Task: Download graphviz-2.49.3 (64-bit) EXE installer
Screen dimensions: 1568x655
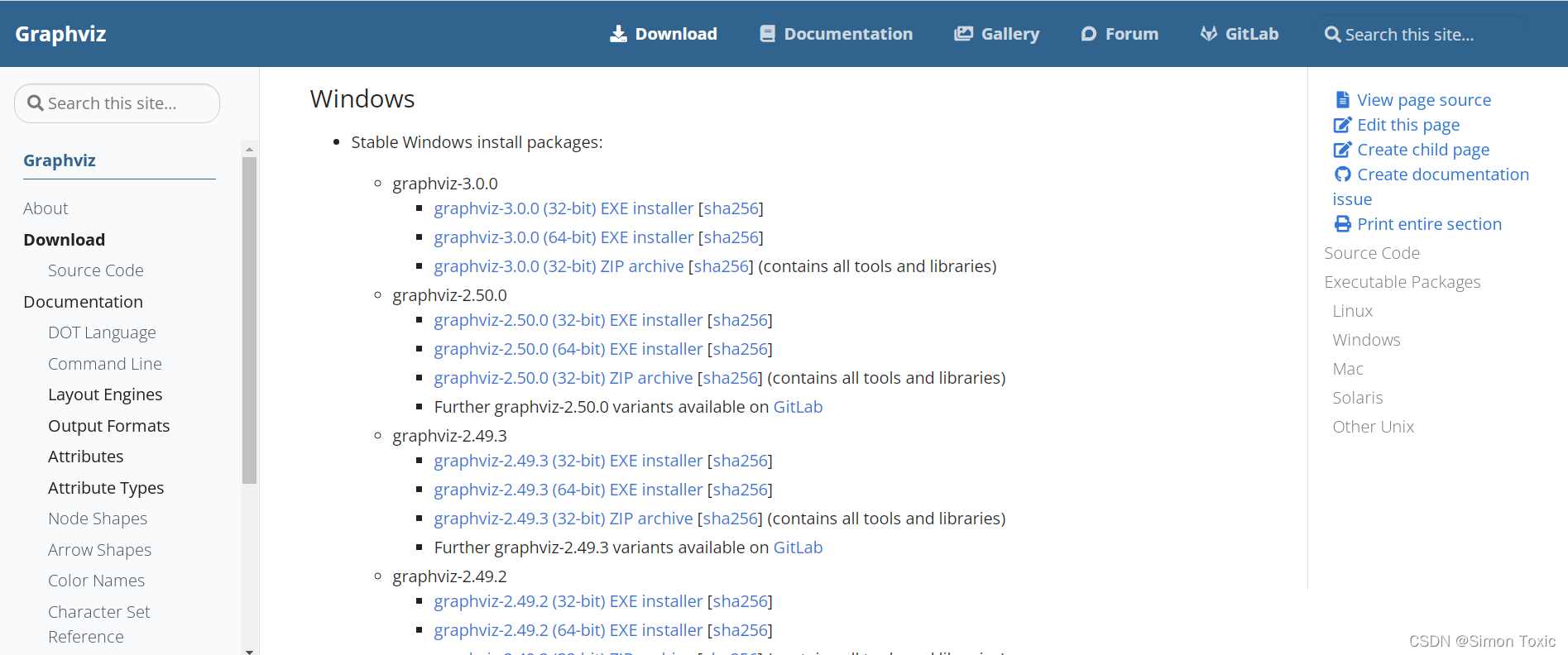Action: tap(568, 490)
